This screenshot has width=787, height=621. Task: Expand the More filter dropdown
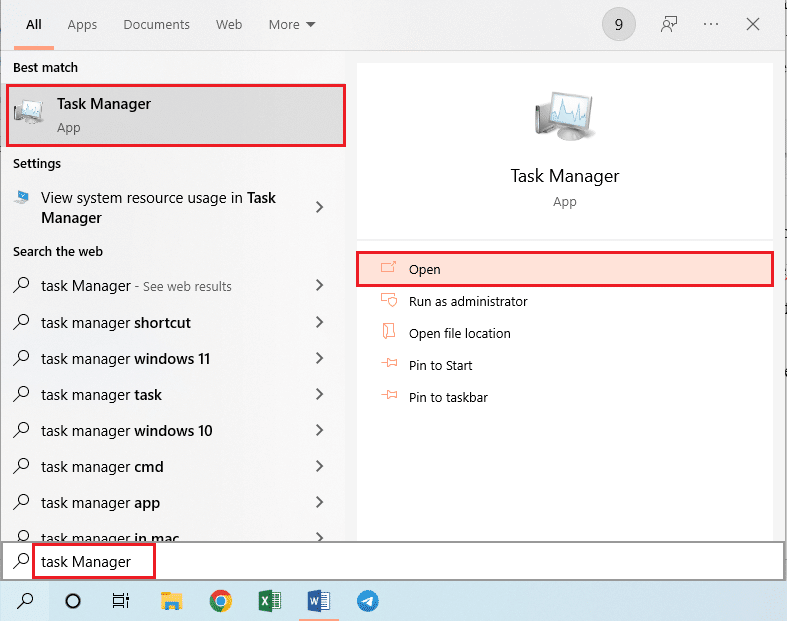[x=291, y=25]
